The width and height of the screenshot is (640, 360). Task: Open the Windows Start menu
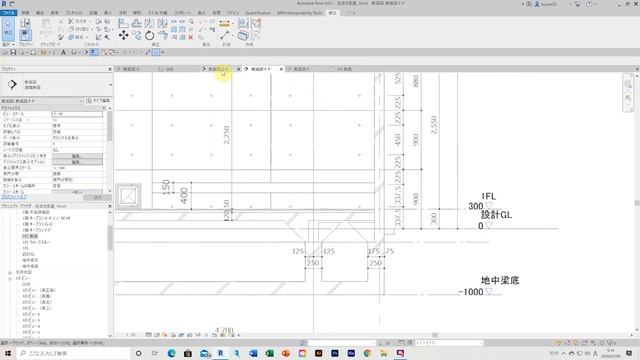pyautogui.click(x=8, y=353)
